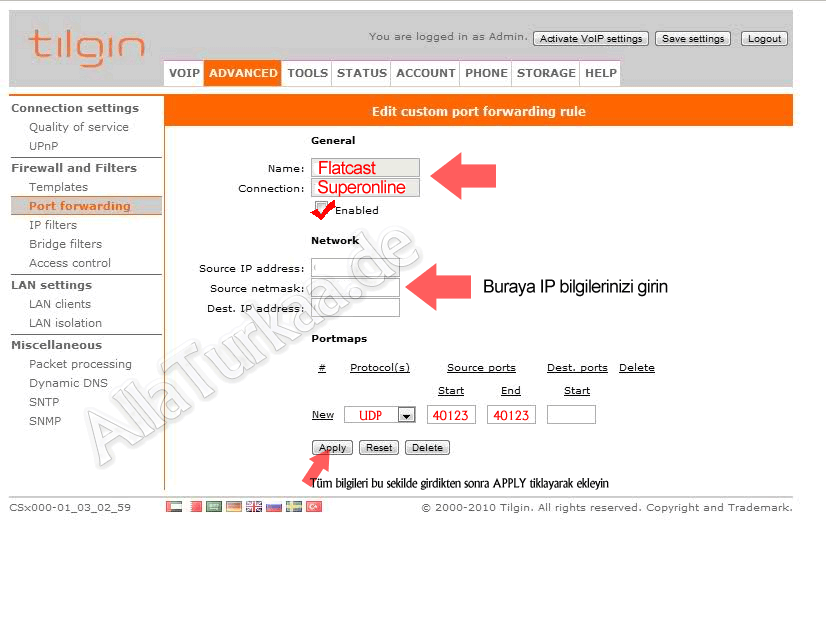Open IP filters in the sidebar
The width and height of the screenshot is (826, 617).
53,225
